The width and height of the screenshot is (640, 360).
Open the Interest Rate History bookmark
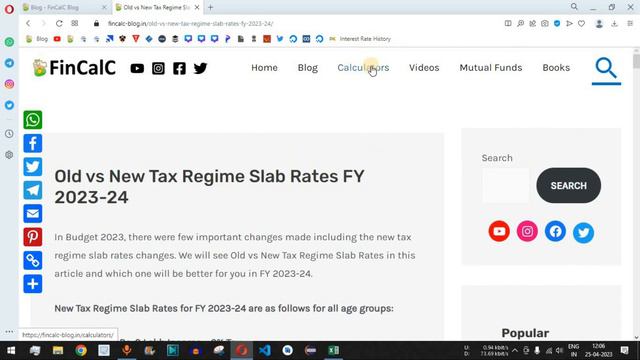click(x=360, y=39)
